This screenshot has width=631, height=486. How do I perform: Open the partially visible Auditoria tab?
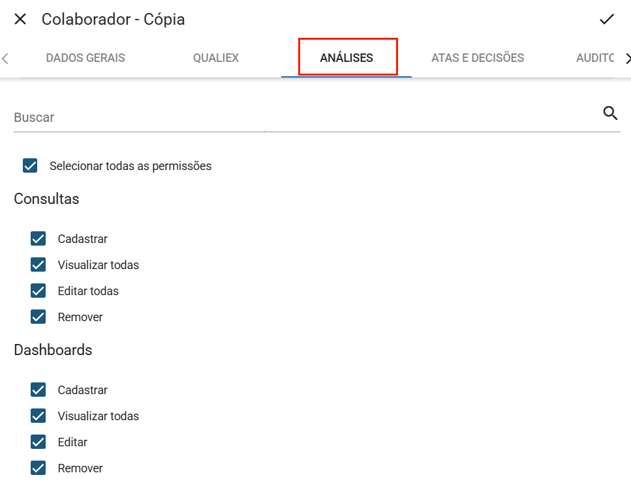pos(595,58)
